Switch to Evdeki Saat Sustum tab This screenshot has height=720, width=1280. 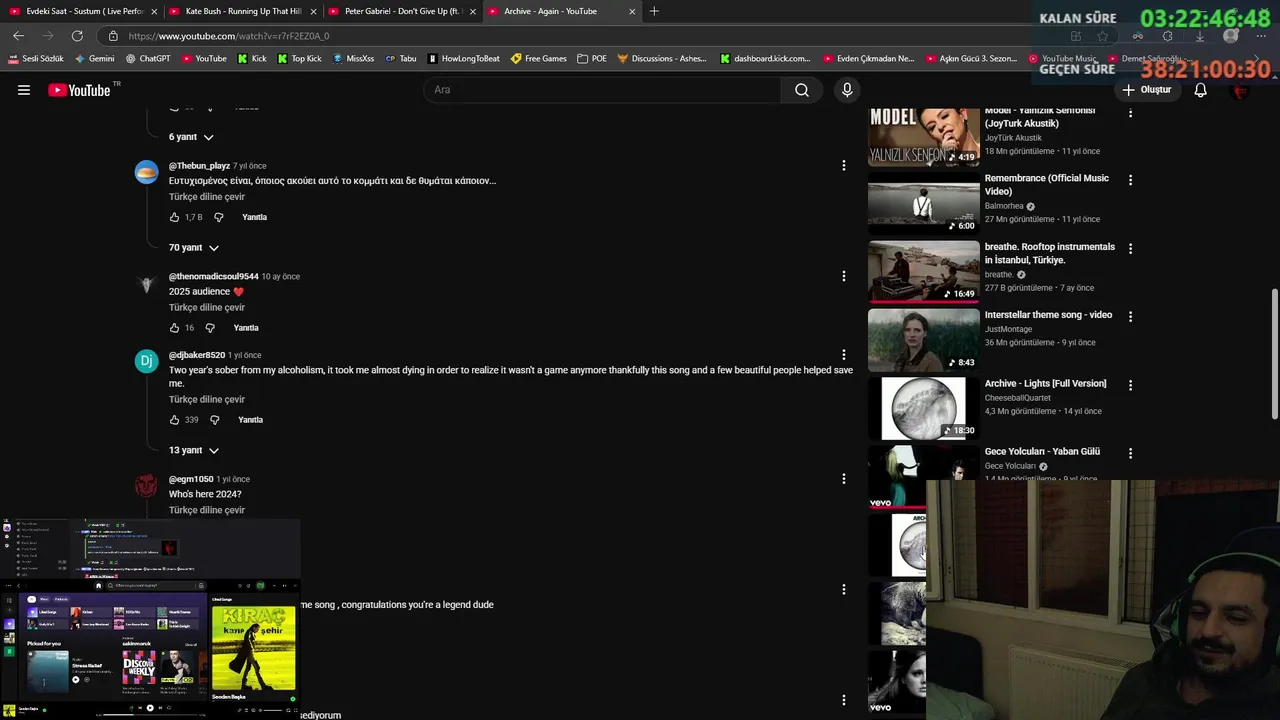click(84, 11)
